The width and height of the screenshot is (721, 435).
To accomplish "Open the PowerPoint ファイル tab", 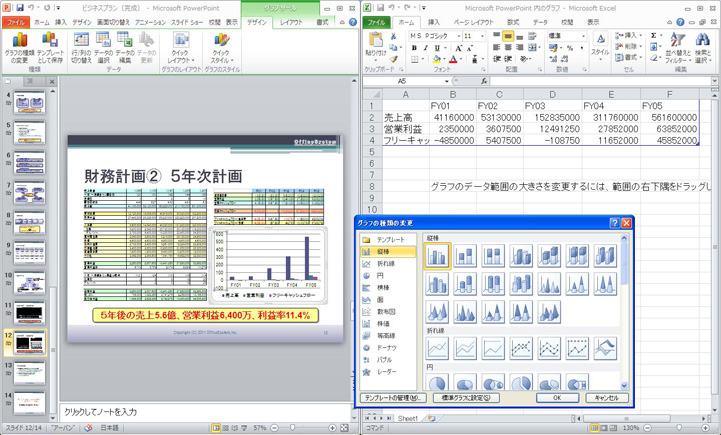I will point(16,22).
